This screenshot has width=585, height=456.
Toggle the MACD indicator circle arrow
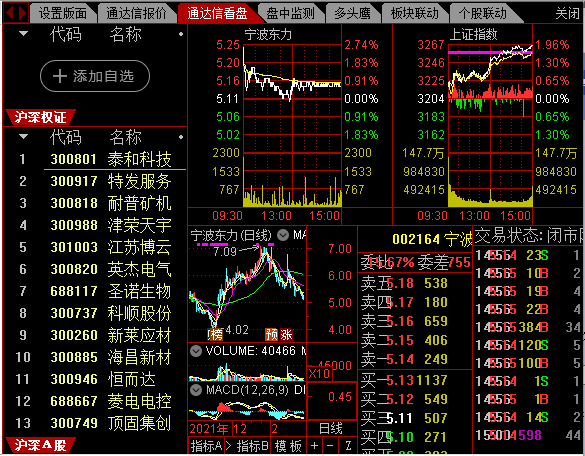click(x=196, y=391)
